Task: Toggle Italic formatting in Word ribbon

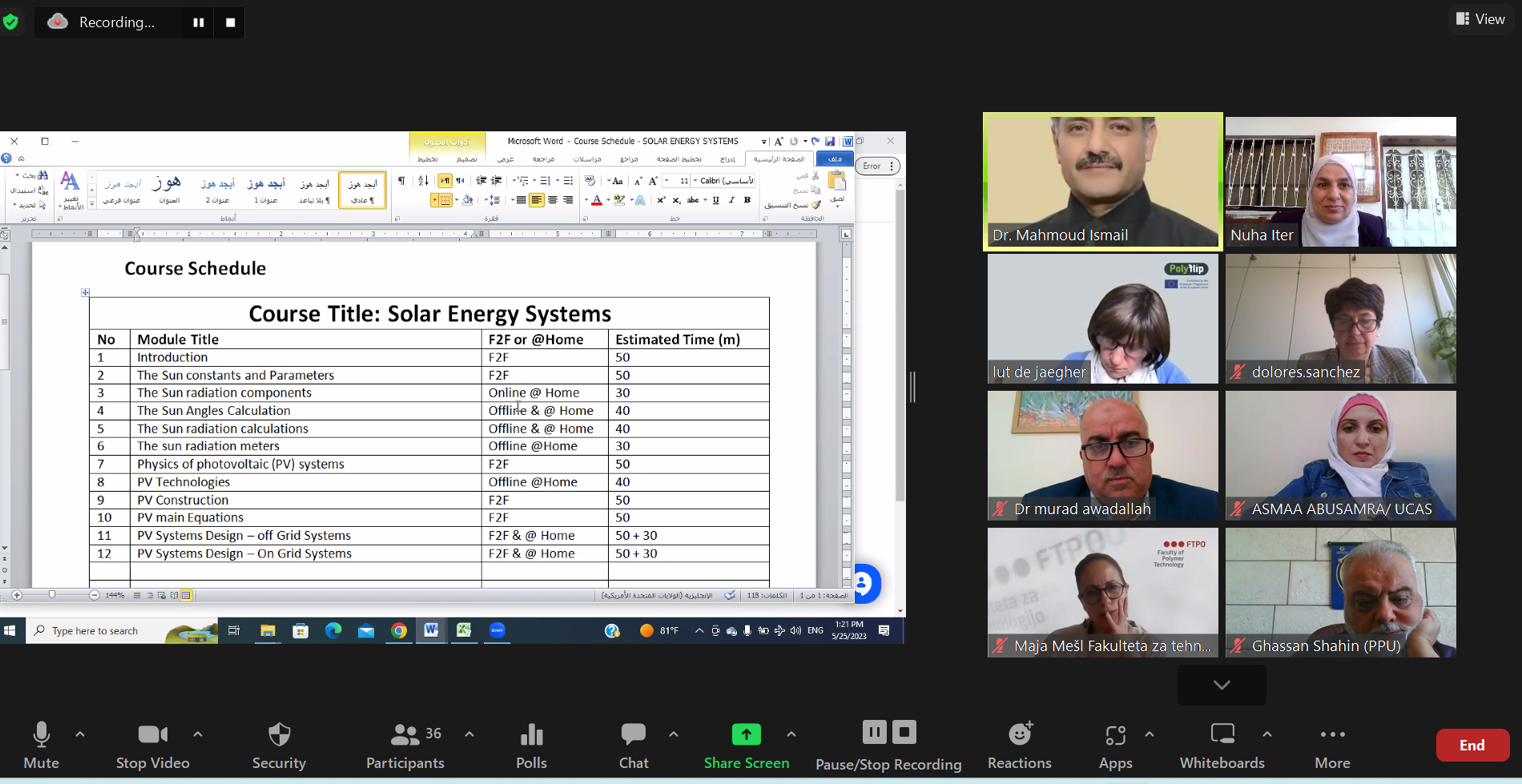Action: [731, 200]
